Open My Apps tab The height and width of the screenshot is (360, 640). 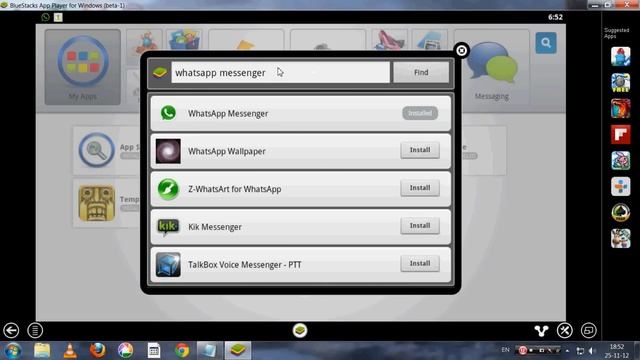(83, 67)
